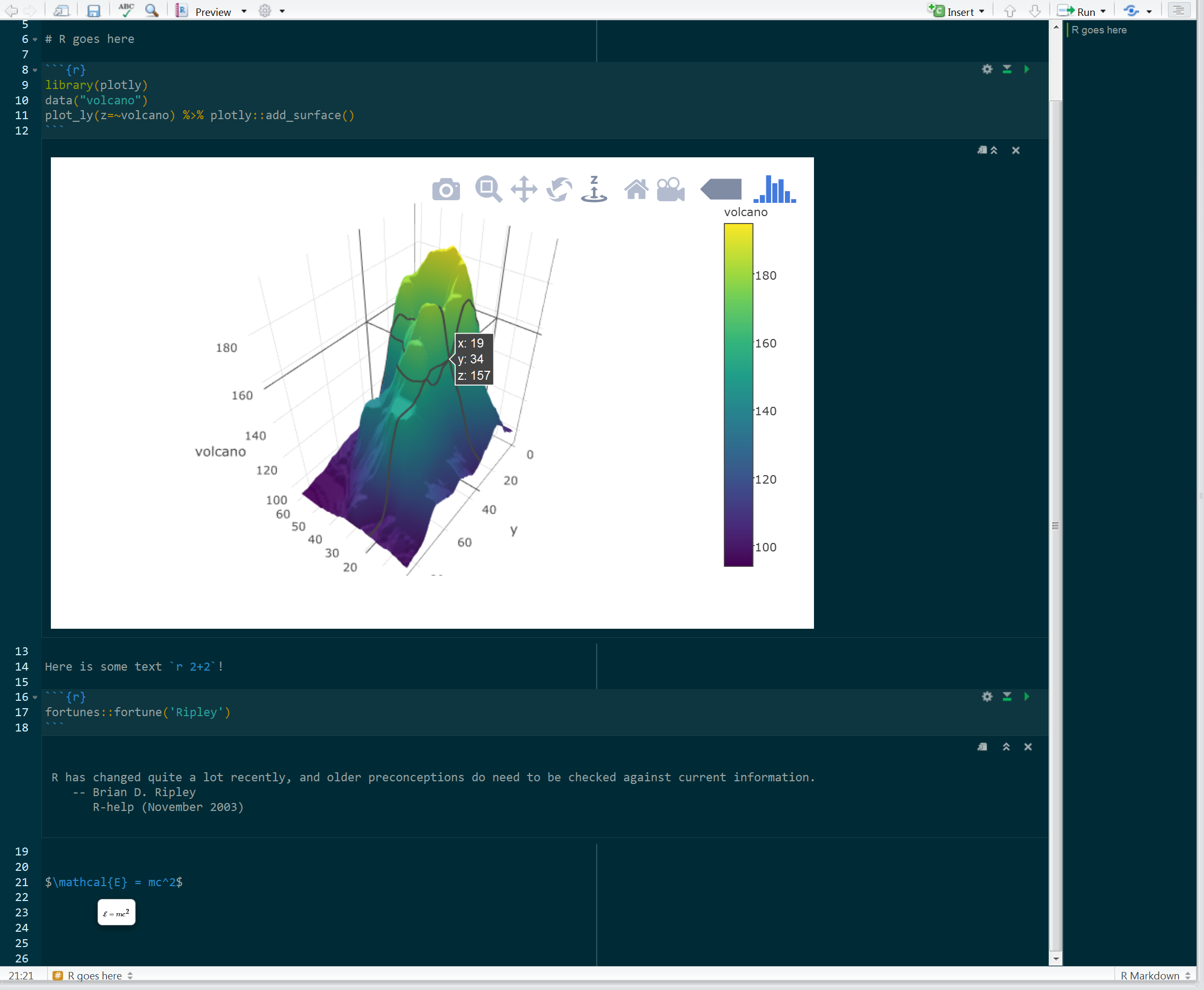Click the inline code `r 2+2` text
Screen dimensions: 1204x990
(193, 667)
